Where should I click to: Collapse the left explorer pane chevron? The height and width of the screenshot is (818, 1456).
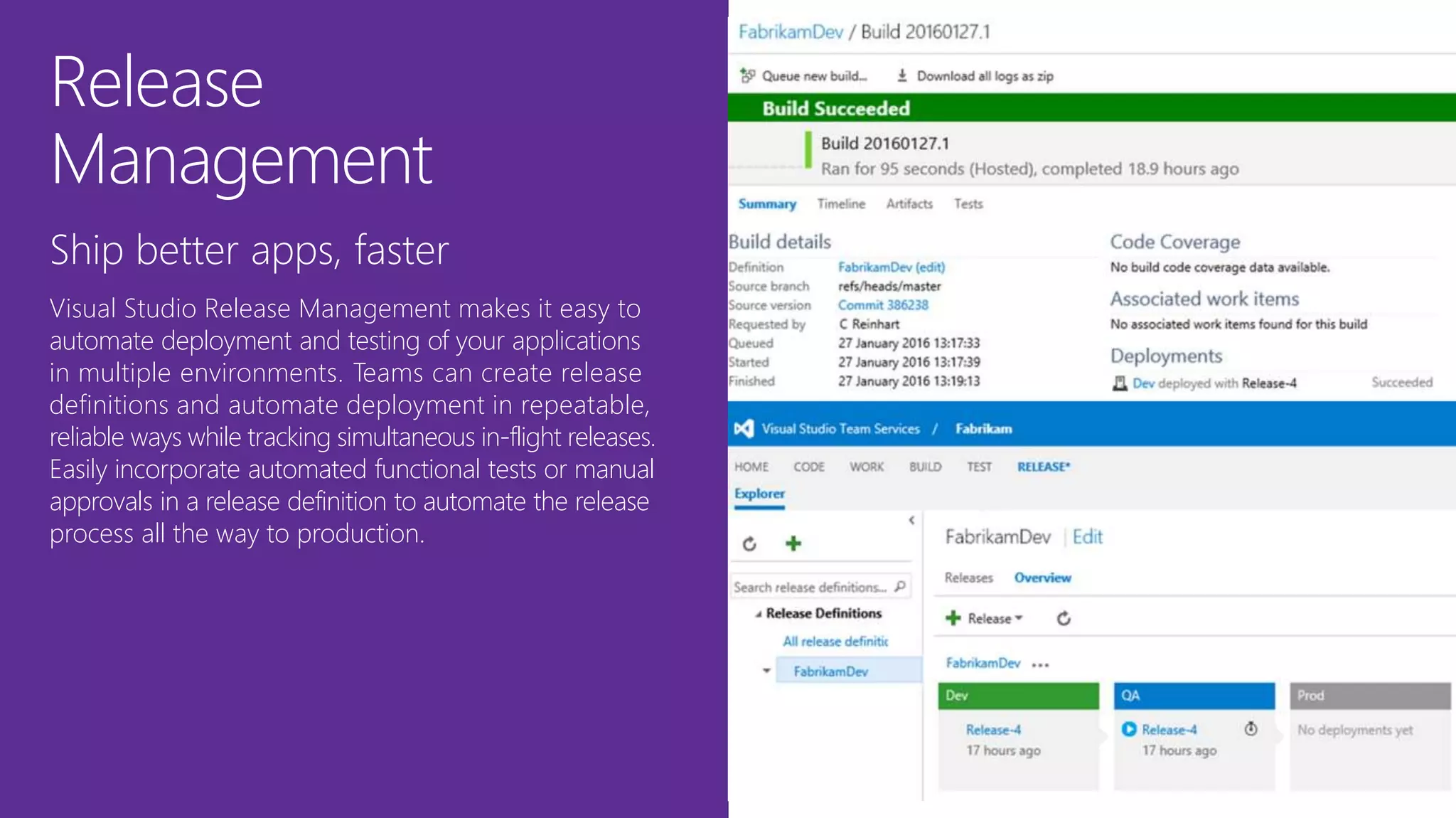[x=911, y=521]
